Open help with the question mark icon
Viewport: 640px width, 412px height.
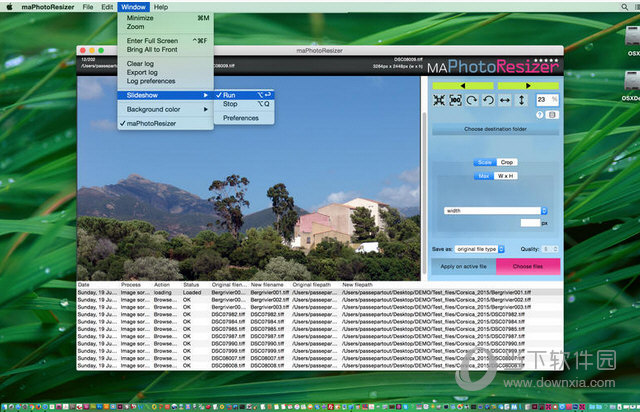pyautogui.click(x=540, y=115)
